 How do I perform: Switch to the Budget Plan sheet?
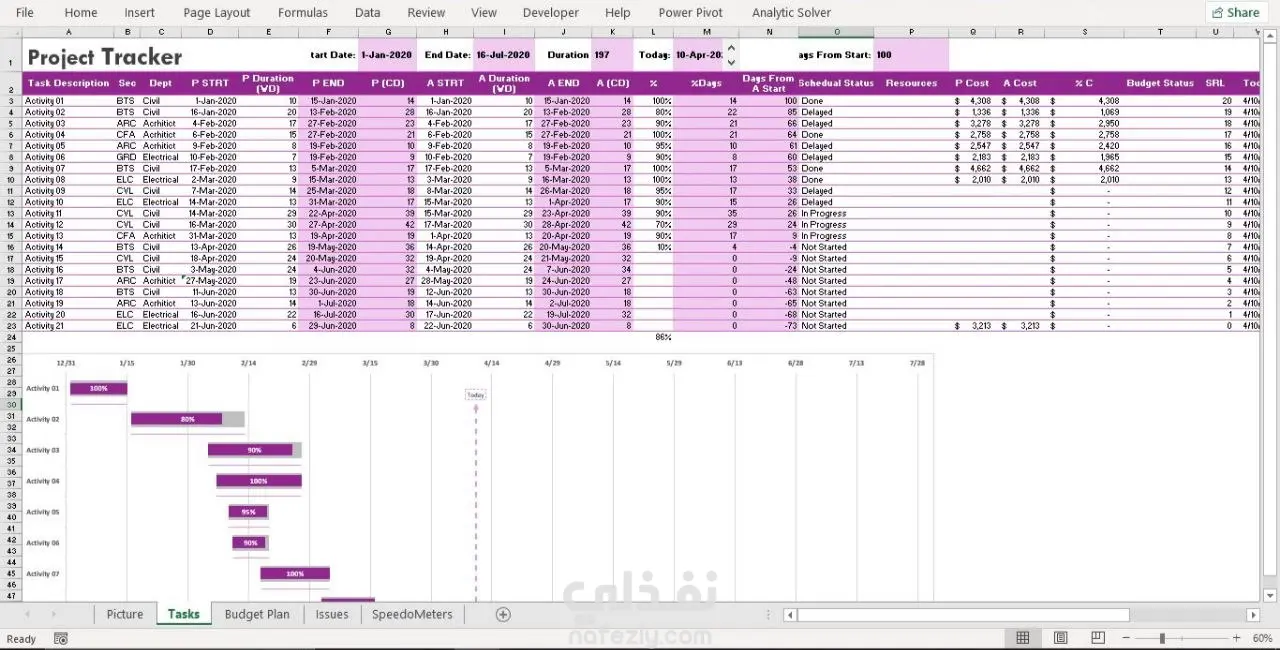[x=257, y=614]
